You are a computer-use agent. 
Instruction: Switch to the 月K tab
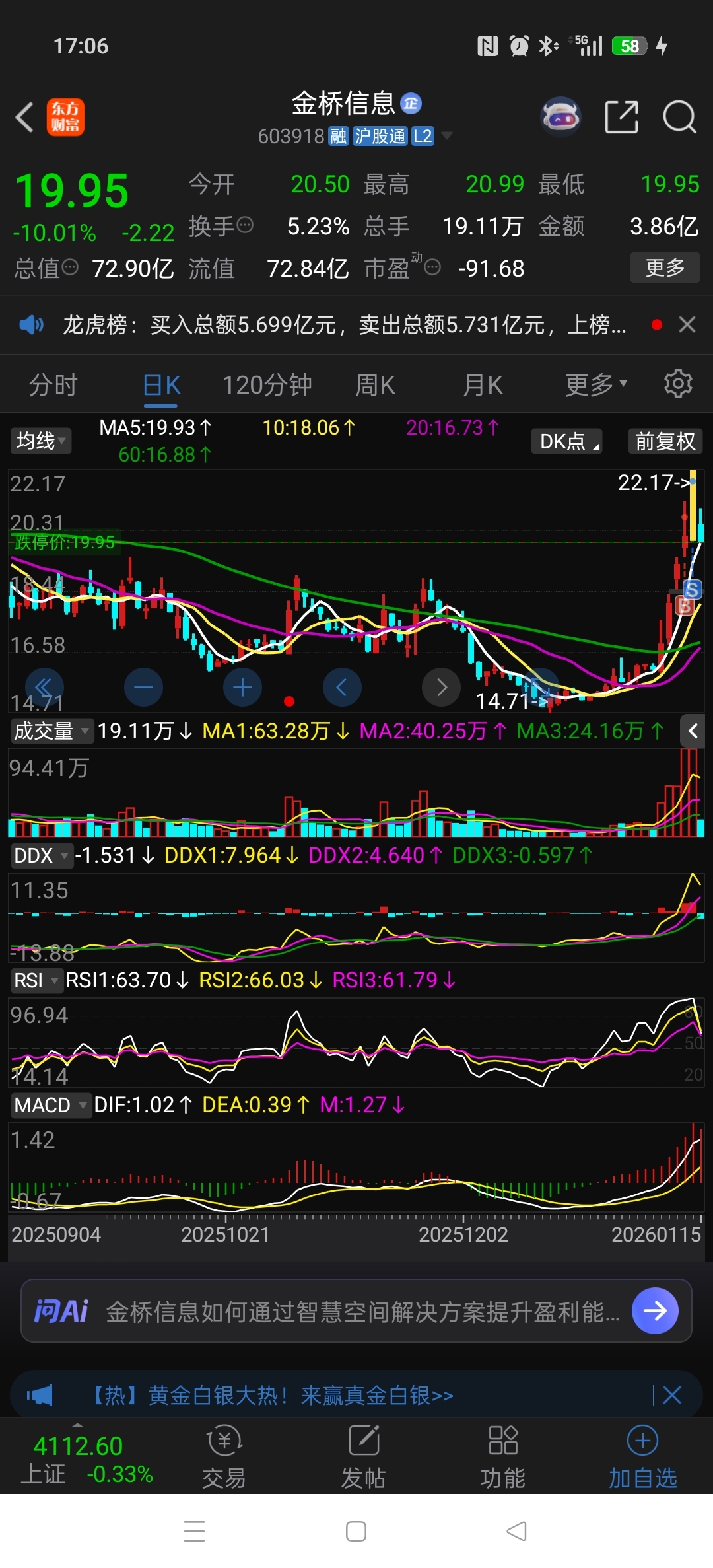[483, 384]
